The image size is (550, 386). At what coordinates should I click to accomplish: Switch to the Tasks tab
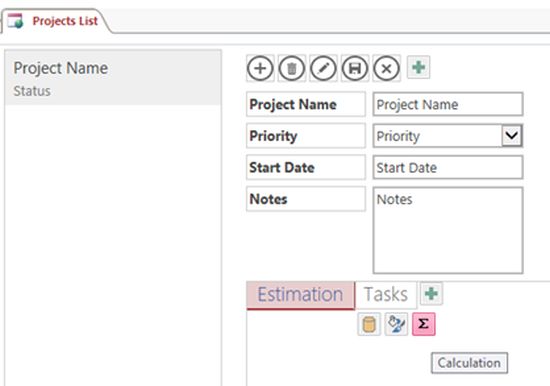point(386,295)
